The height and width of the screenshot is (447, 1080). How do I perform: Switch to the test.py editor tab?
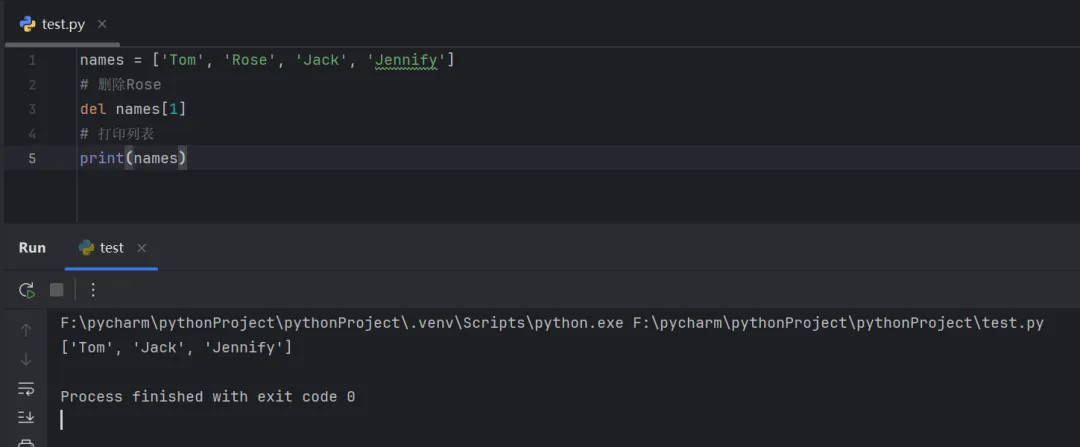[63, 24]
